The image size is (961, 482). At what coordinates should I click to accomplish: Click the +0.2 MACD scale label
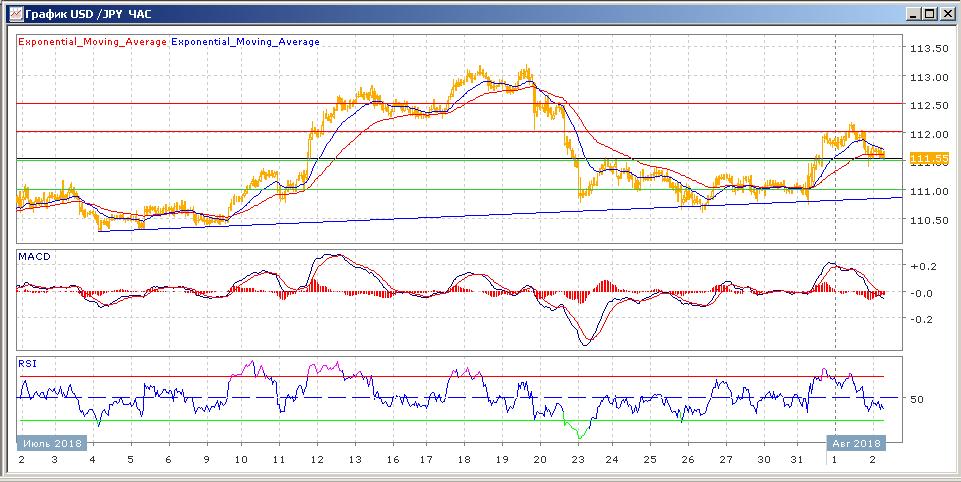(x=922, y=266)
